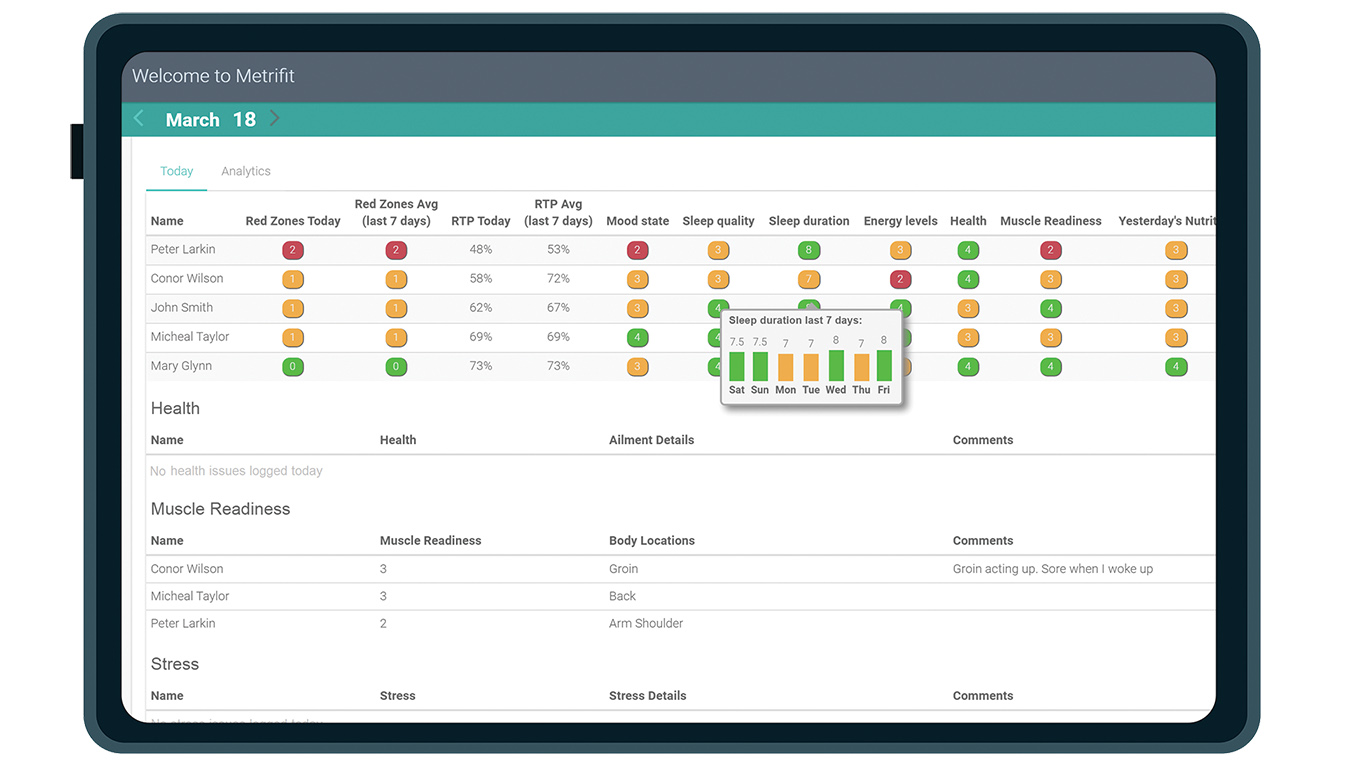Click Peter Larkin Yesterday's Nutrition badge
This screenshot has width=1365, height=768.
point(1176,250)
